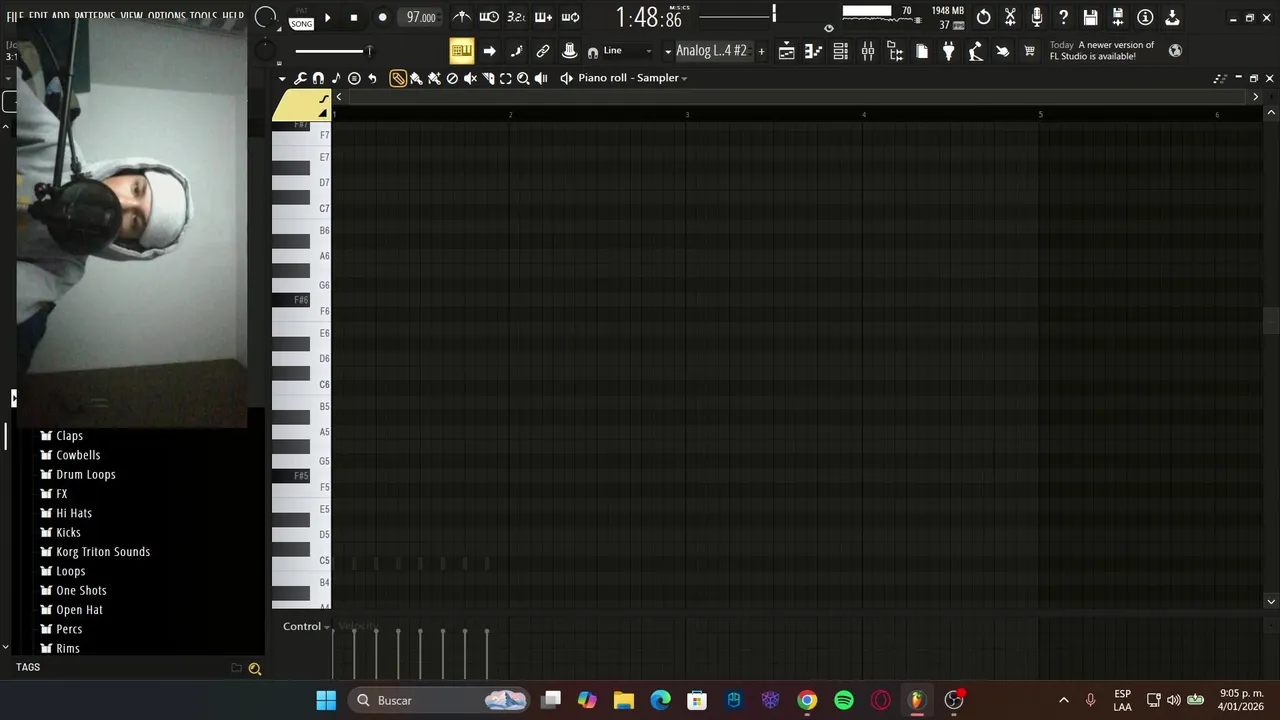Open the Line snap dropdown
Viewport: 1280px width, 720px height.
(627, 51)
